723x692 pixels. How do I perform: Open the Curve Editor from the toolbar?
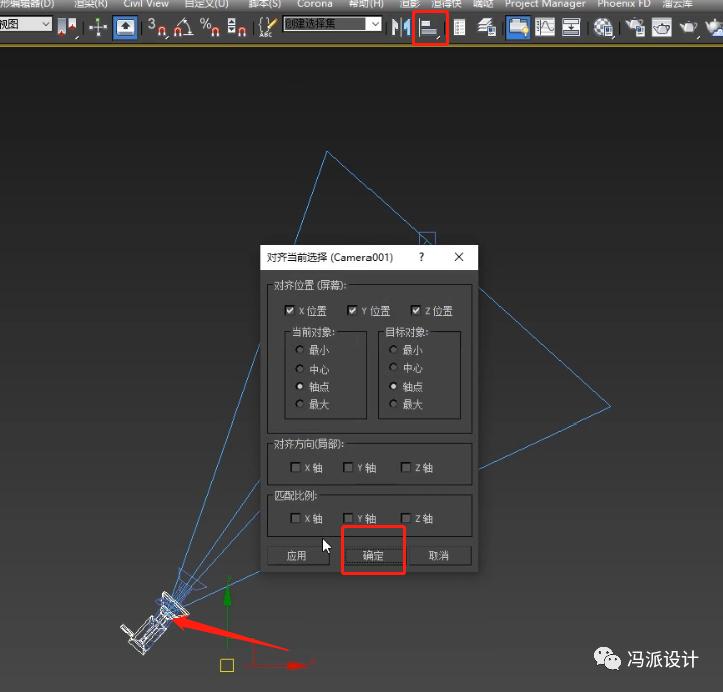click(x=544, y=27)
